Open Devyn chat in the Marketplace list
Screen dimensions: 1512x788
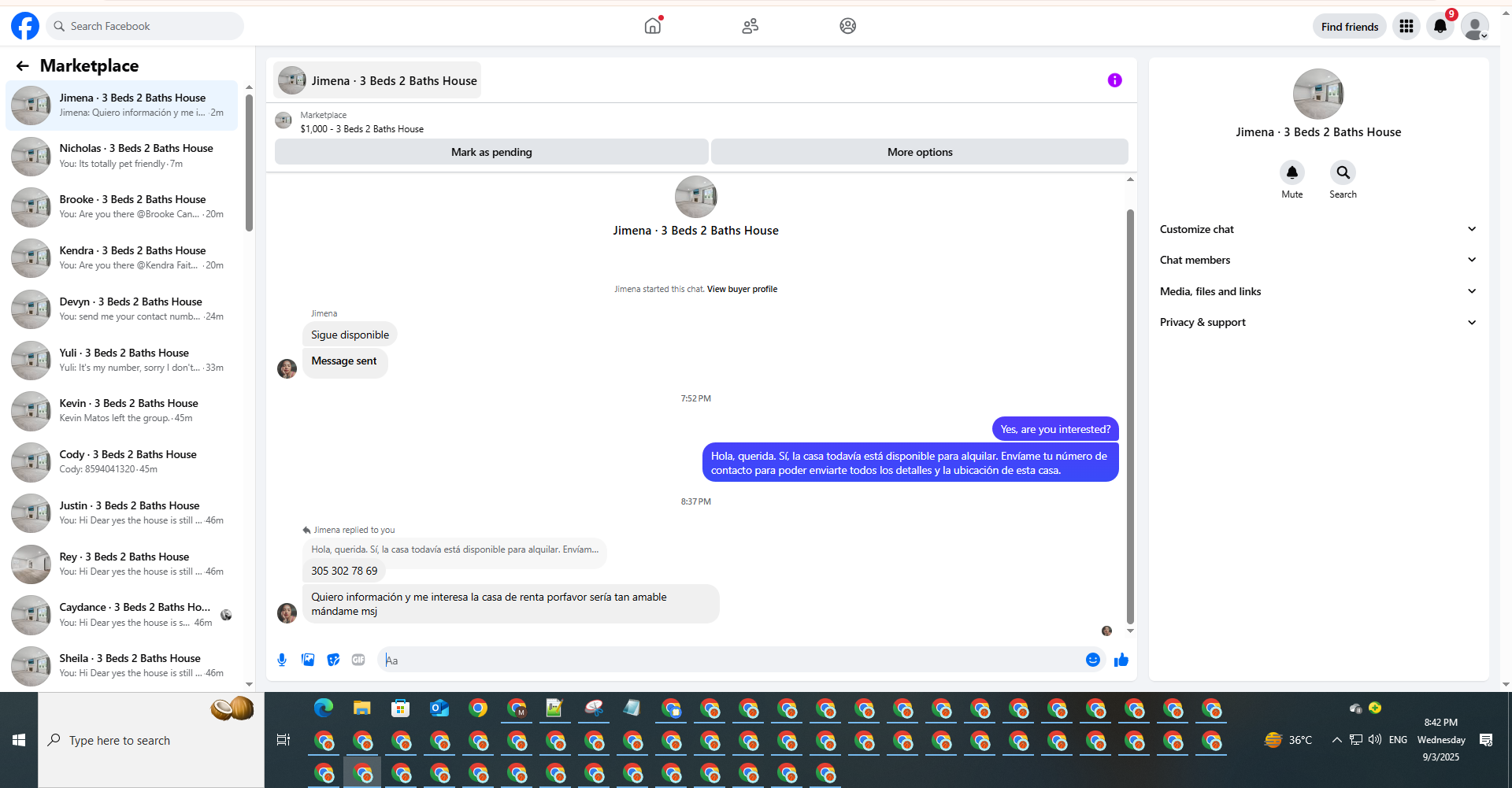click(x=122, y=309)
